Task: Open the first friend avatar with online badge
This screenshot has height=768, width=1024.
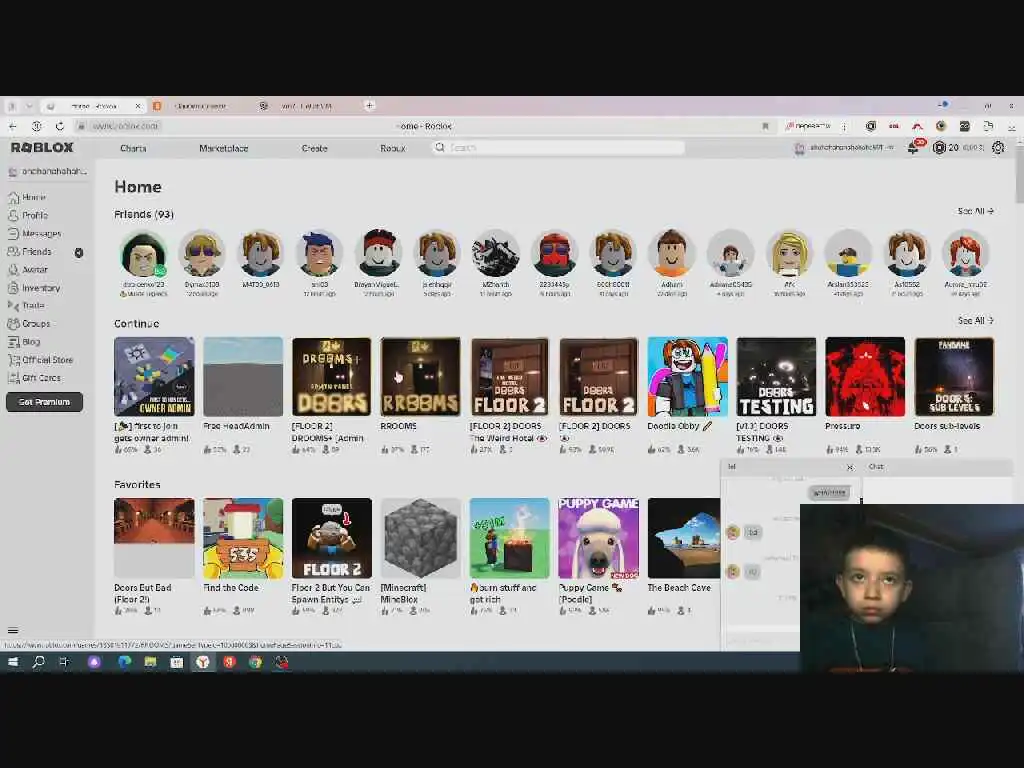Action: click(x=144, y=254)
